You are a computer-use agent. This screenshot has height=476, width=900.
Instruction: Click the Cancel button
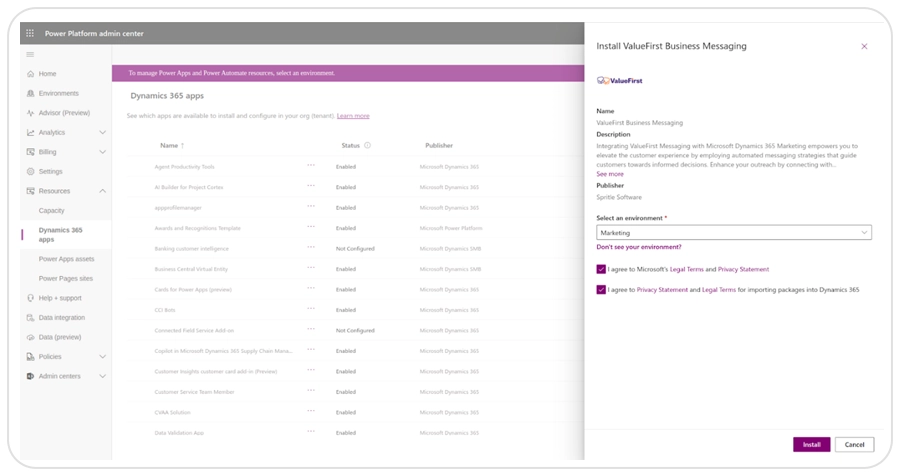tap(854, 444)
